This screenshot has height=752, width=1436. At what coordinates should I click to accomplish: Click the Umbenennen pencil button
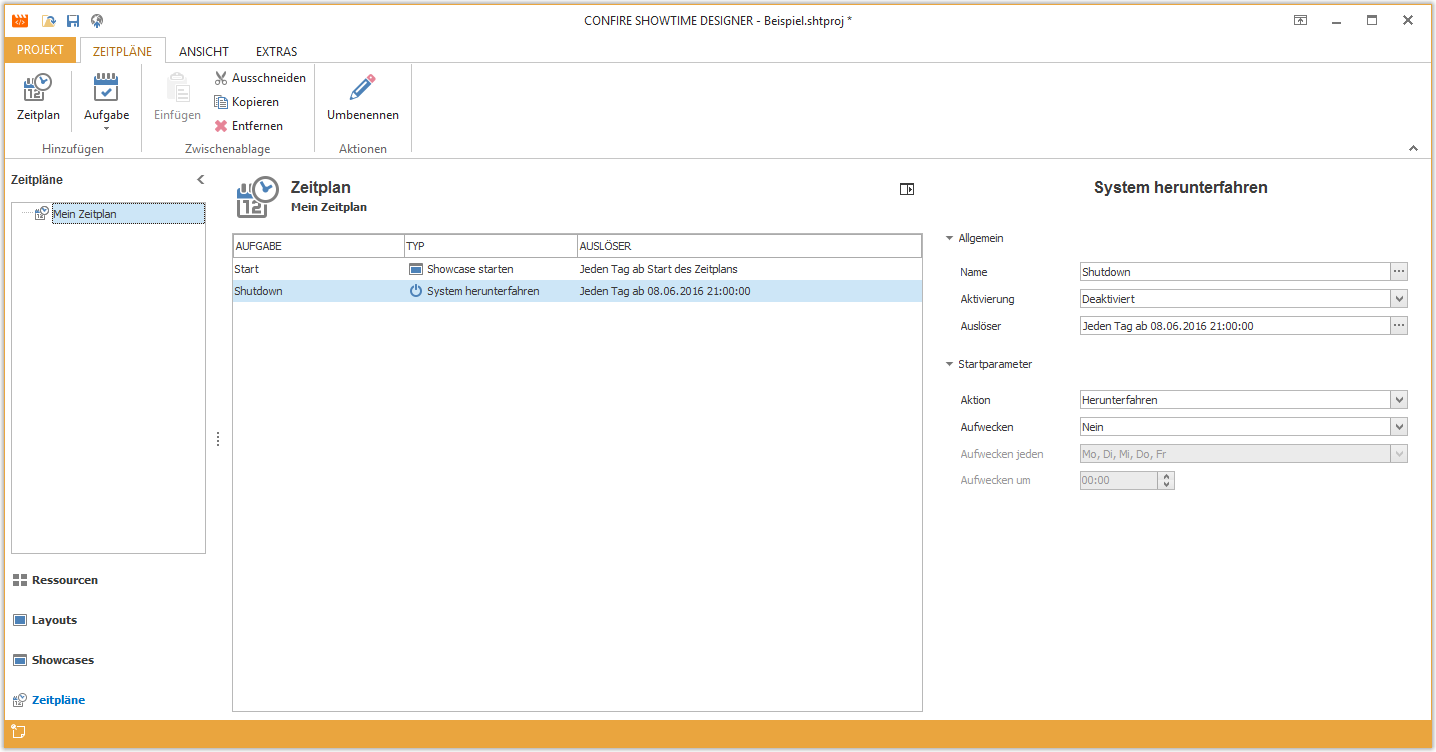(363, 98)
